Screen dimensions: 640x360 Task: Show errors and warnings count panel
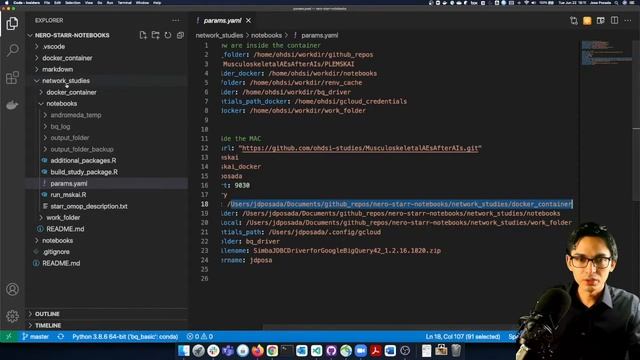pyautogui.click(x=200, y=337)
